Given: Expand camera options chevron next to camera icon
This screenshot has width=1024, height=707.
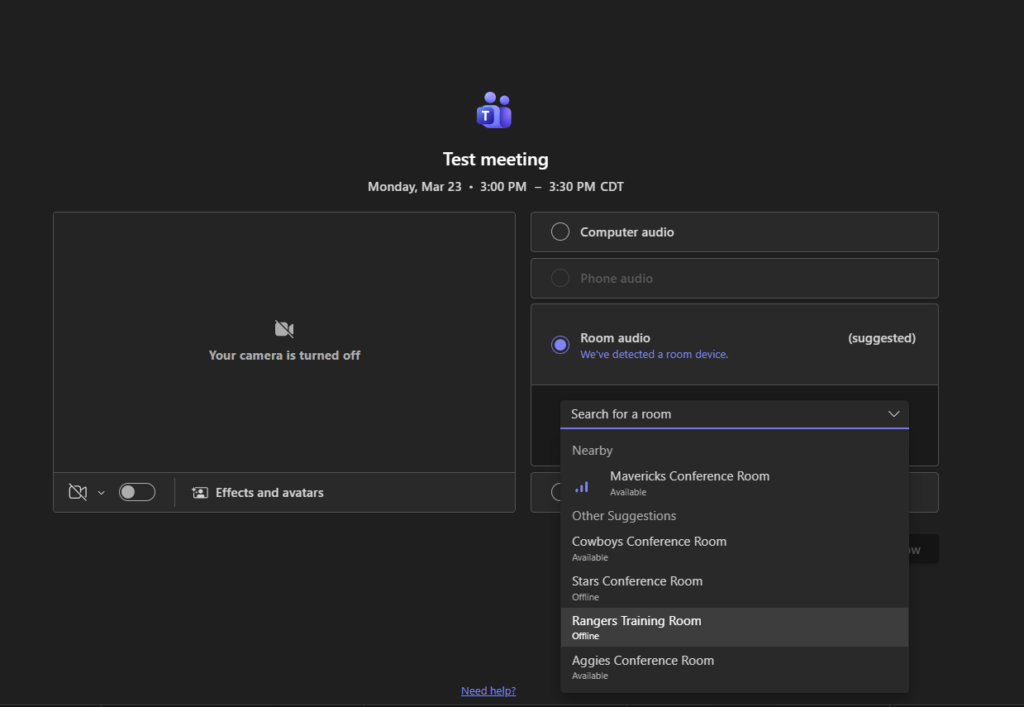Looking at the screenshot, I should [101, 493].
